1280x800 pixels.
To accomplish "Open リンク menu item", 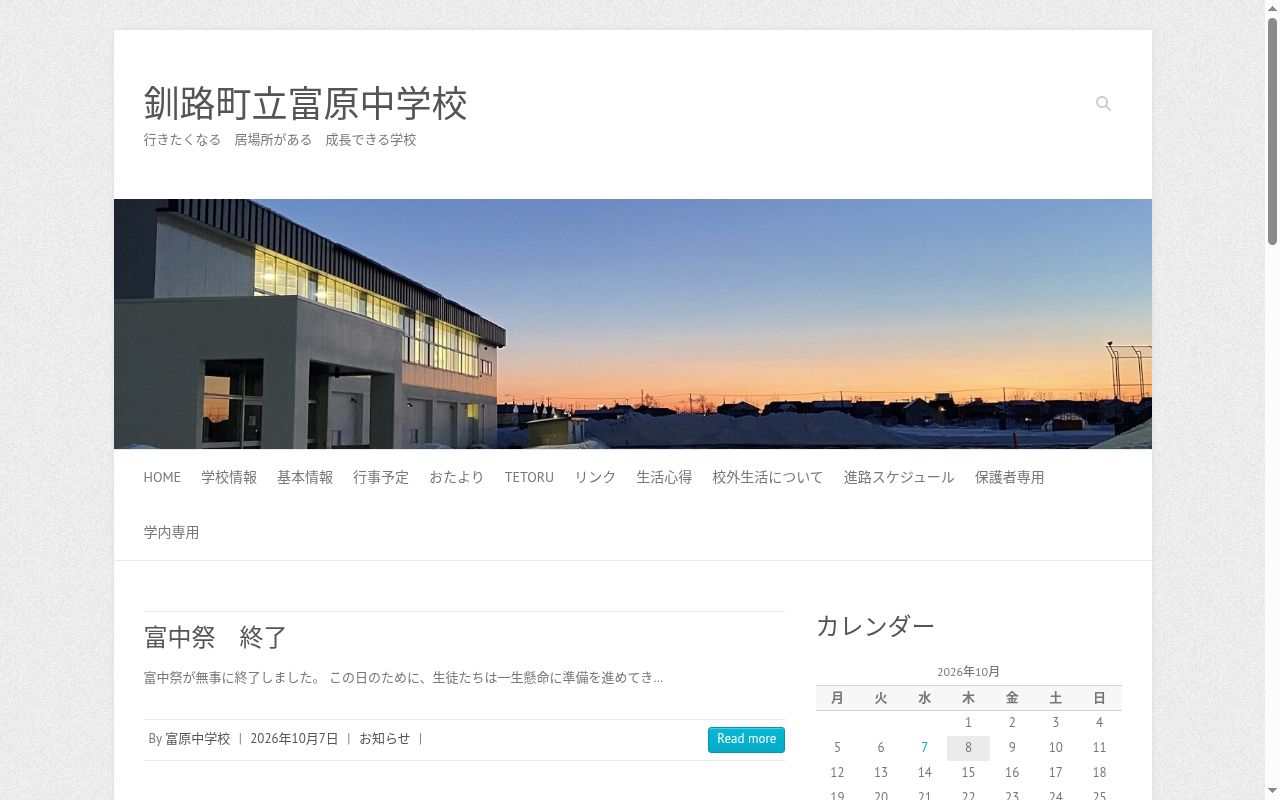I will pyautogui.click(x=595, y=478).
